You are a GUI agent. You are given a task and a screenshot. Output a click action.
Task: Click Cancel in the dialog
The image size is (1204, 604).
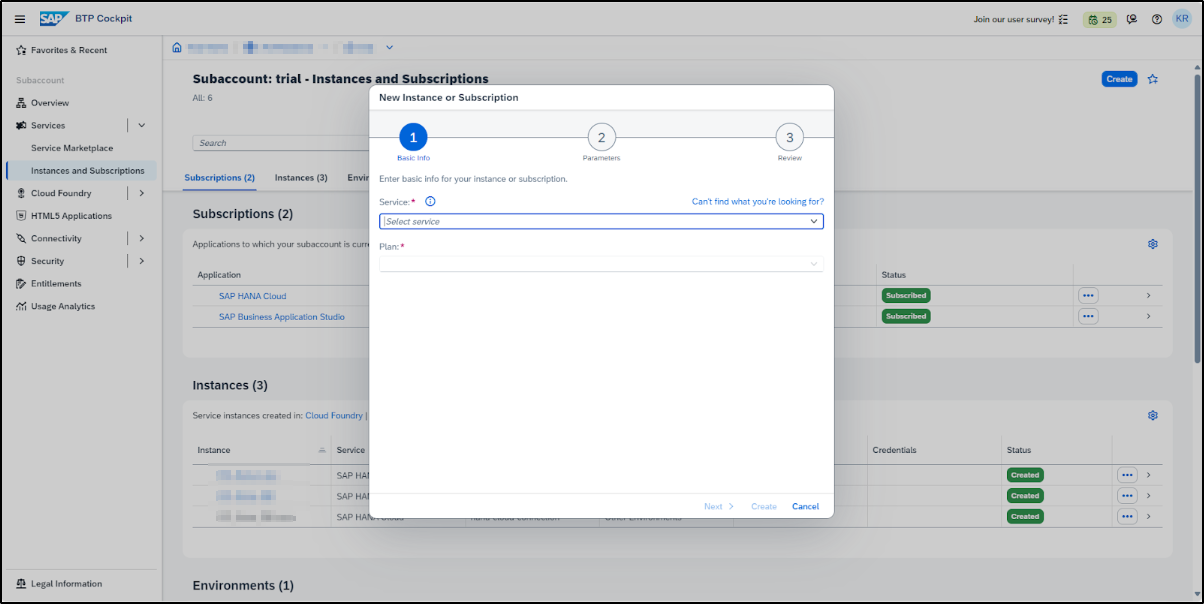(805, 507)
